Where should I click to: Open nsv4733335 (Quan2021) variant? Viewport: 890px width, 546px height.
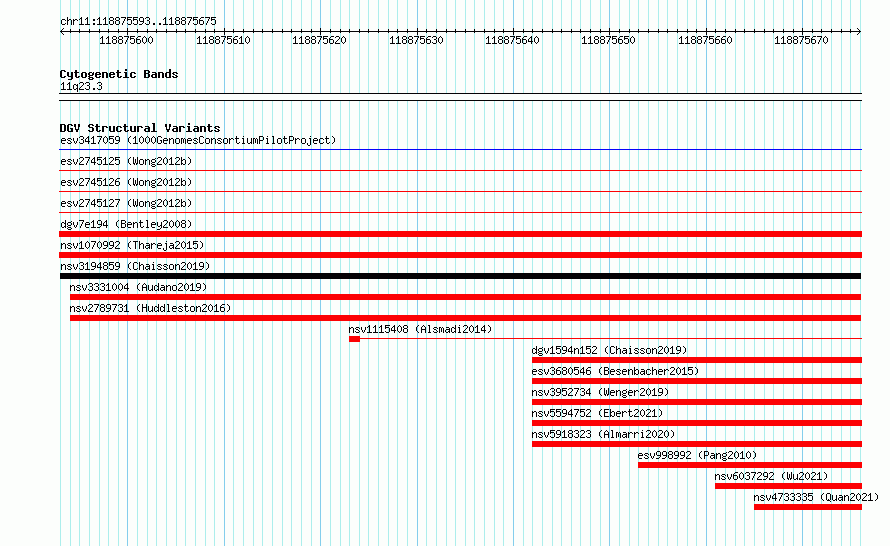point(816,497)
